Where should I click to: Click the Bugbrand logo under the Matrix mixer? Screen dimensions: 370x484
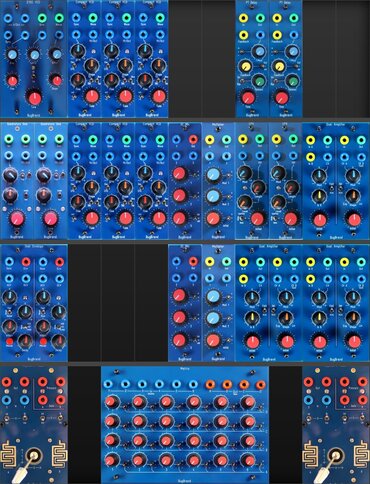185,481
